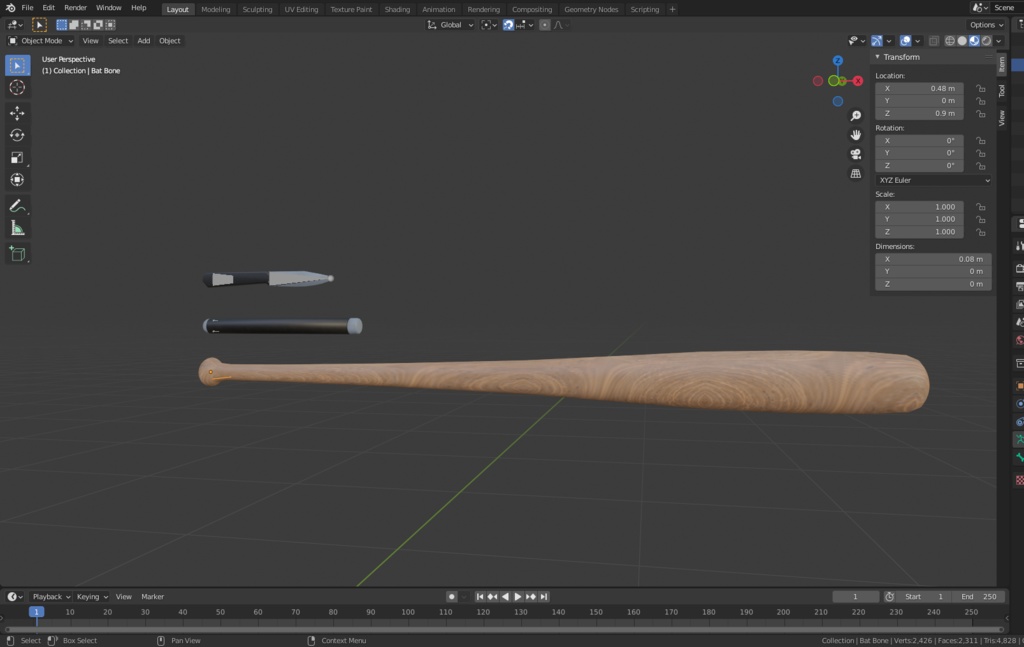1024x647 pixels.
Task: Select the Cursor tool
Action: [18, 87]
